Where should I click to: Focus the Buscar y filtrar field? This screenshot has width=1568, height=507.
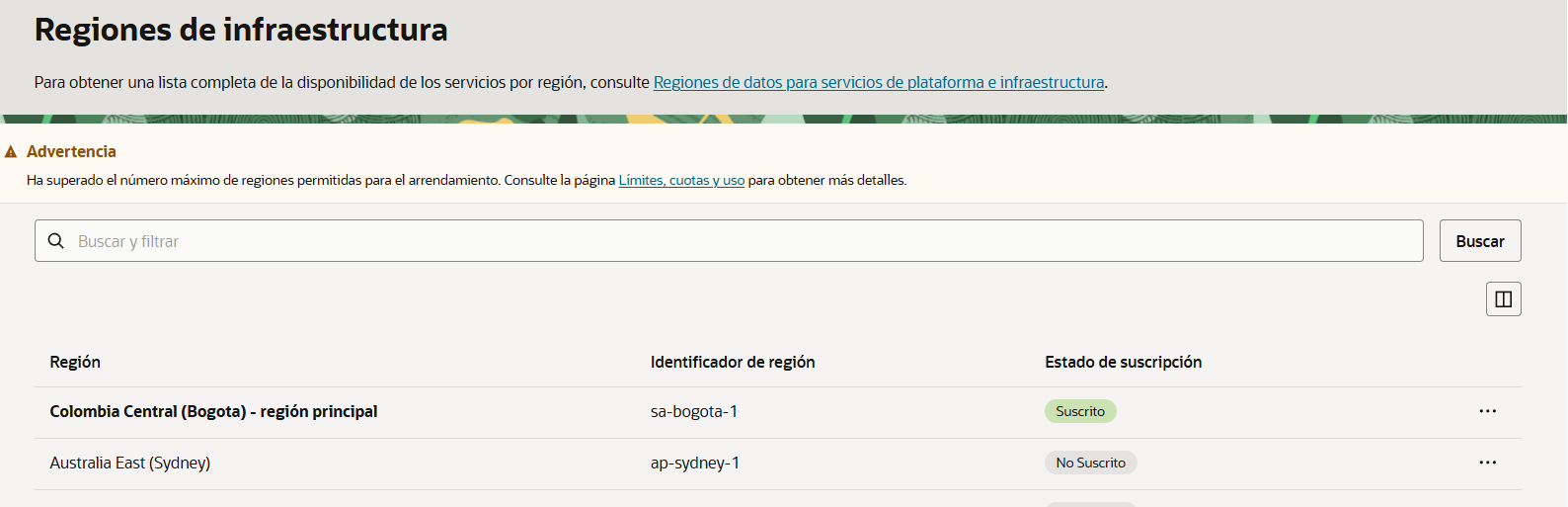point(729,241)
